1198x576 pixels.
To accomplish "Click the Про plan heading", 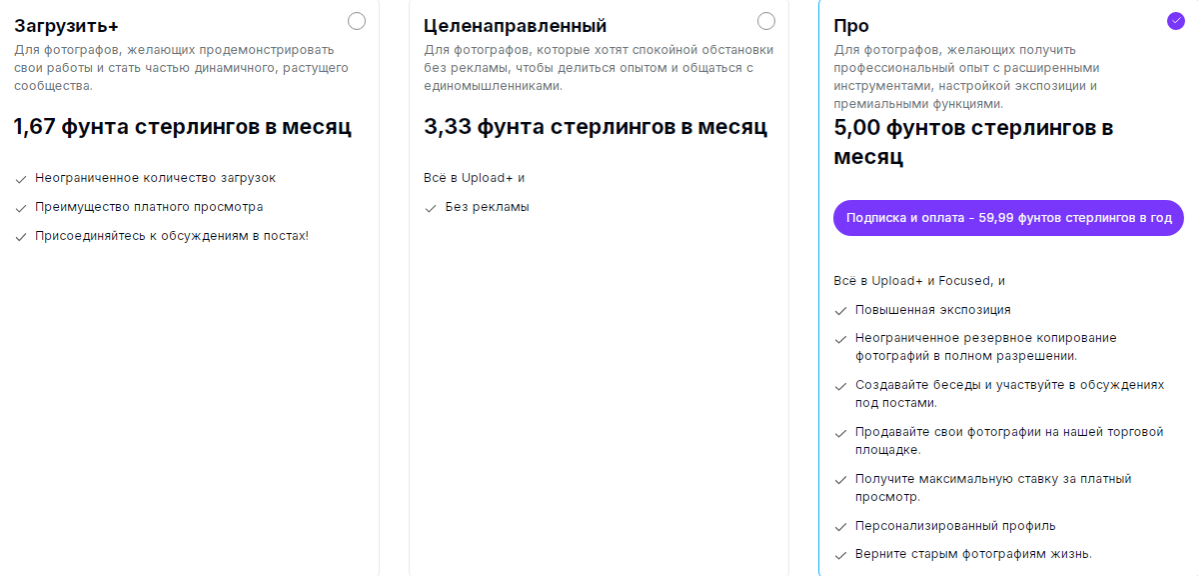I will [851, 26].
